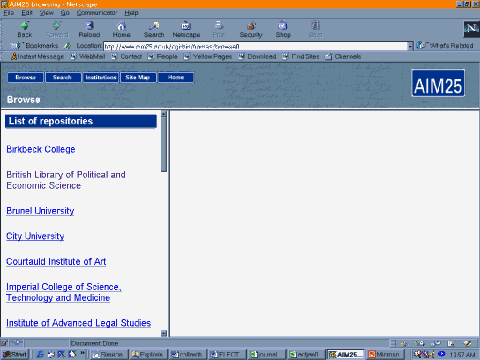Click the Shop toolbar icon
480x360 pixels.
pos(283,29)
